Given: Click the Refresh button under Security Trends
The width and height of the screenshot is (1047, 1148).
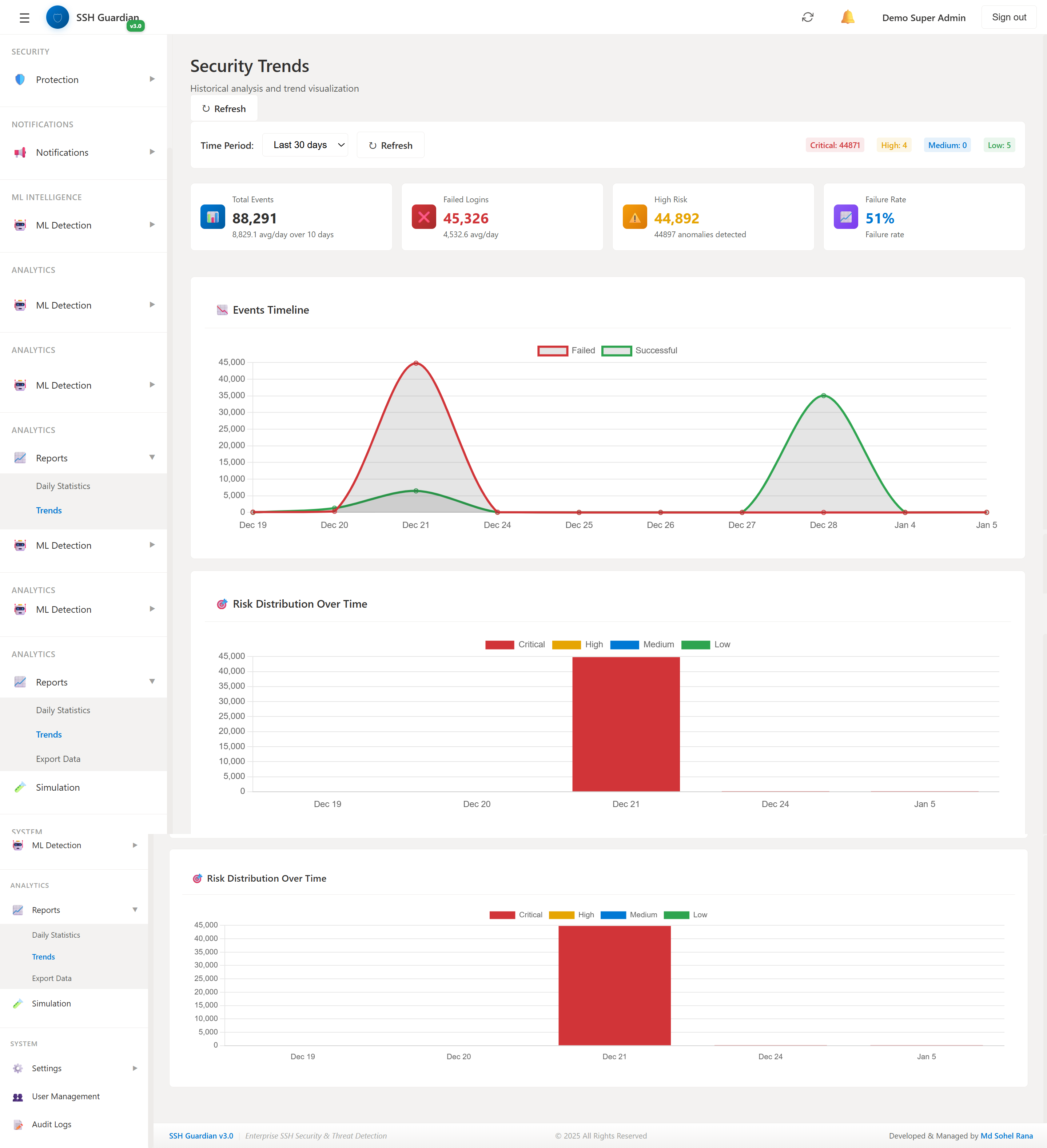Looking at the screenshot, I should 224,108.
